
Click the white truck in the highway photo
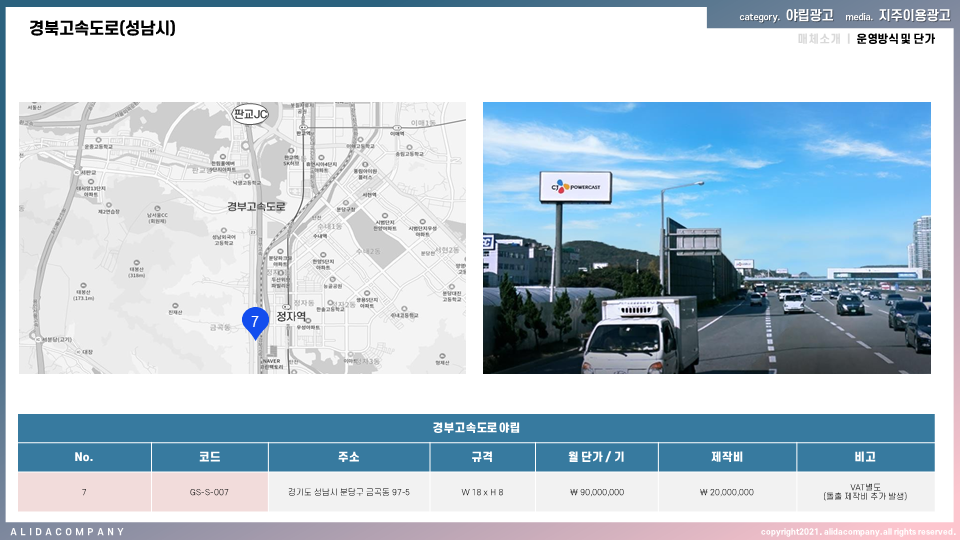click(639, 334)
